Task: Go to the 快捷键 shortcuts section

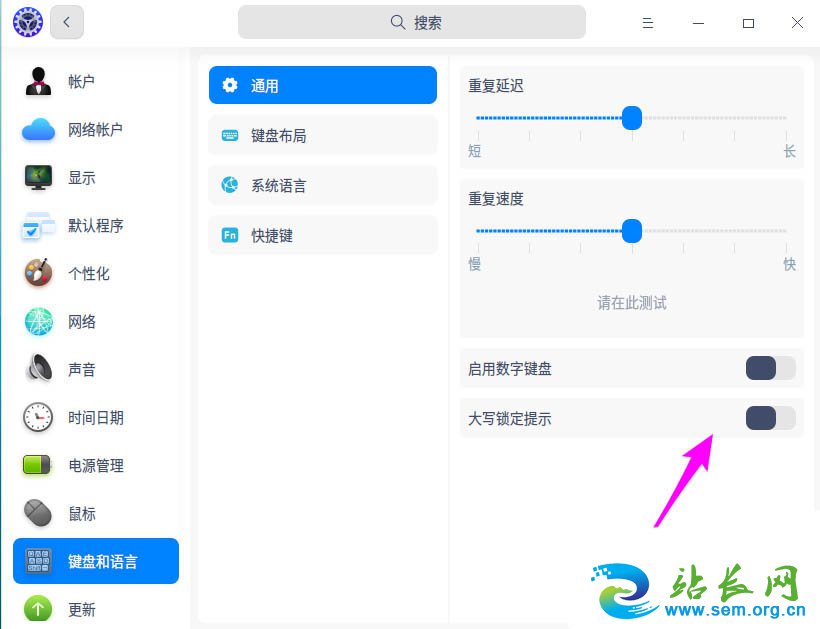Action: click(322, 235)
